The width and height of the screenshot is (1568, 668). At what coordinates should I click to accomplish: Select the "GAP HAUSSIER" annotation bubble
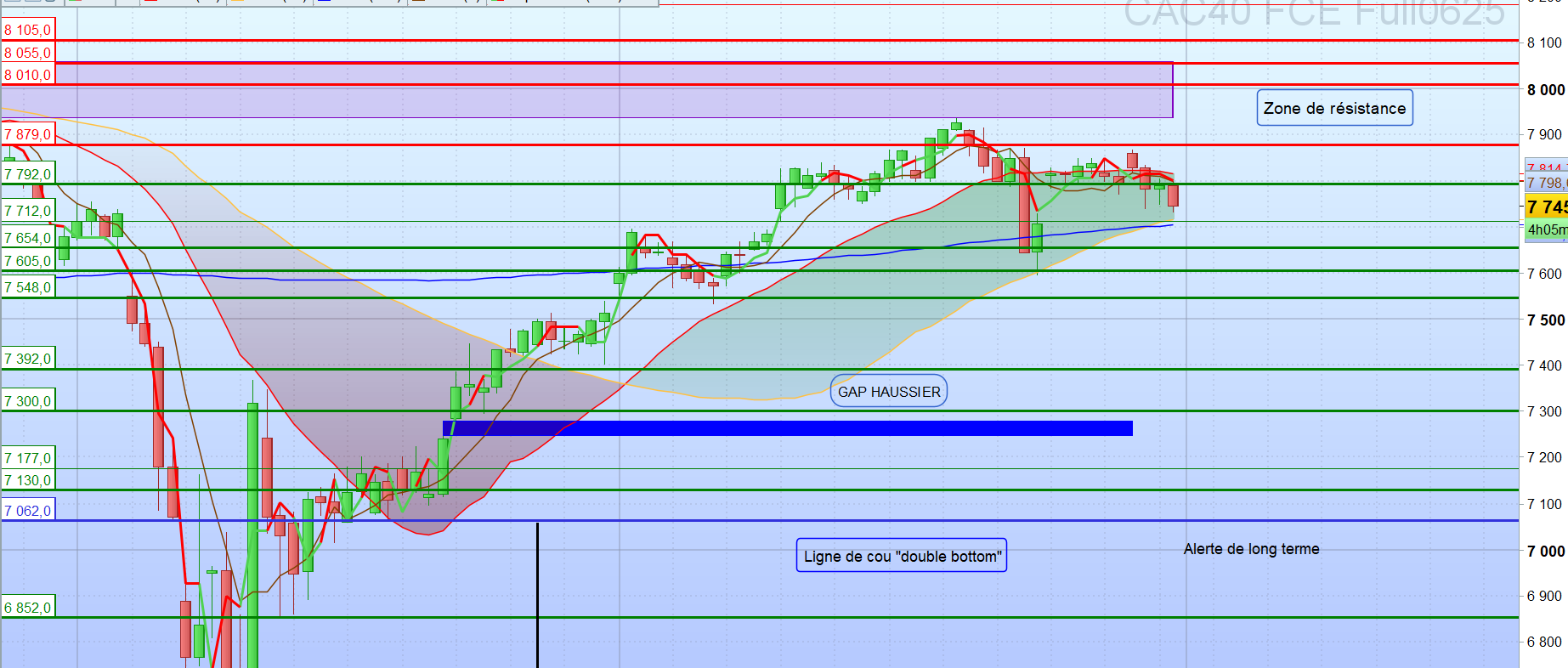pyautogui.click(x=889, y=392)
